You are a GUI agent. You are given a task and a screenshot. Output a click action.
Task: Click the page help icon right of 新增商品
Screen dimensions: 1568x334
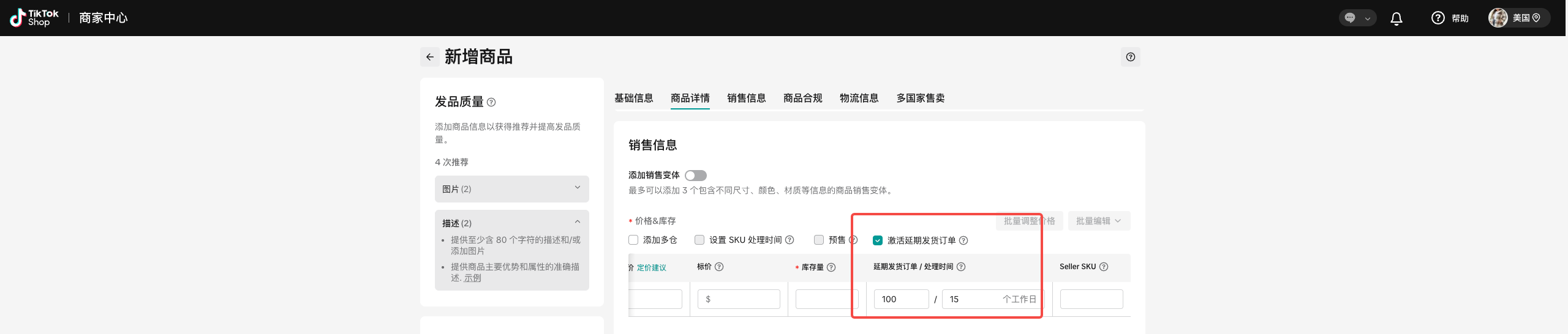[1130, 57]
